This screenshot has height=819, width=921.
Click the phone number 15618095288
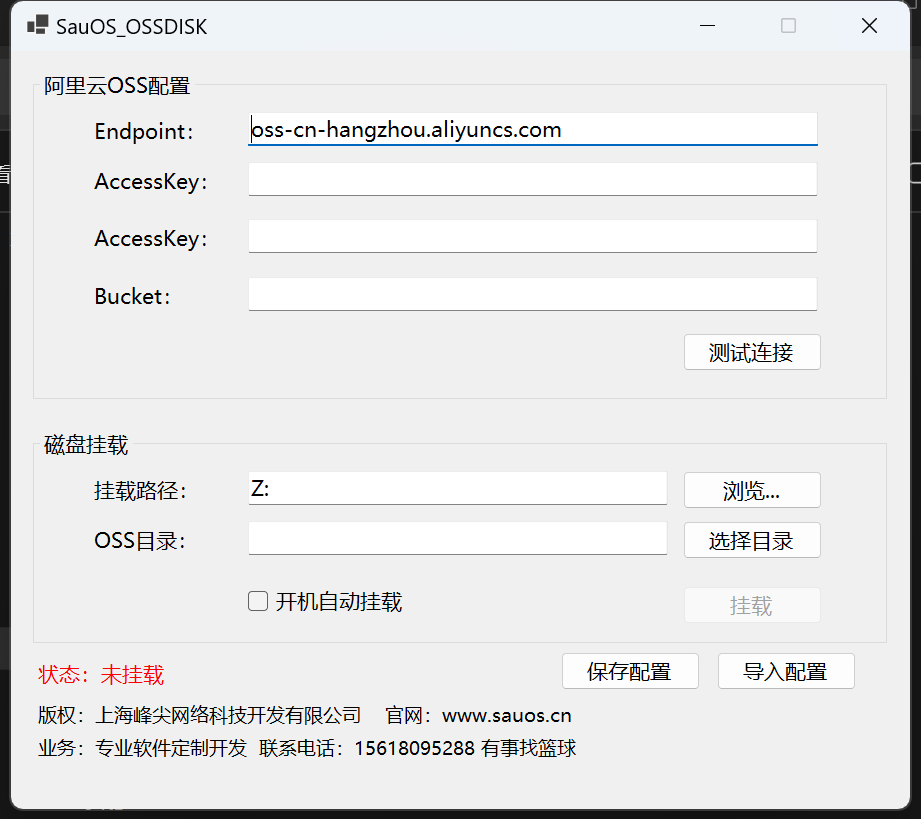pyautogui.click(x=414, y=748)
